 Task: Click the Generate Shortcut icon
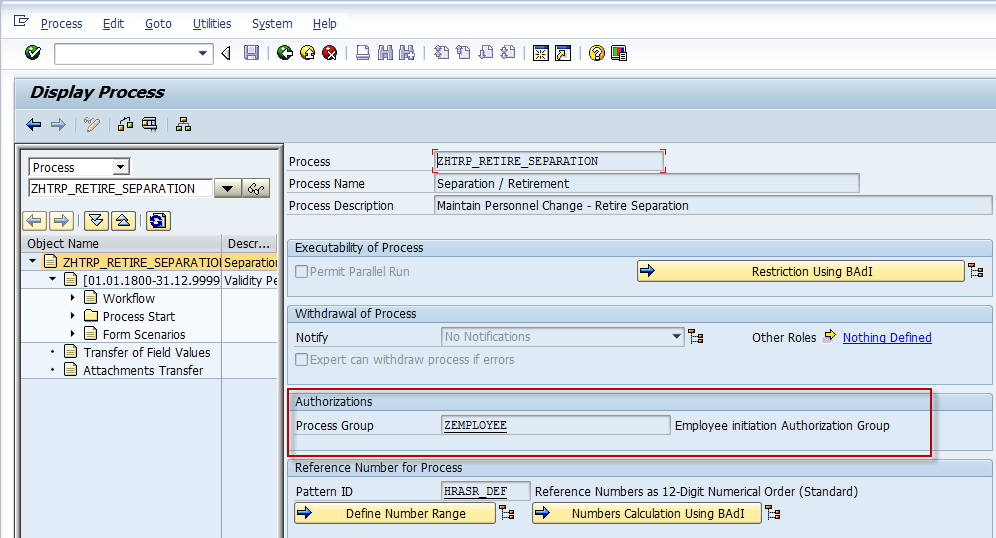point(563,53)
